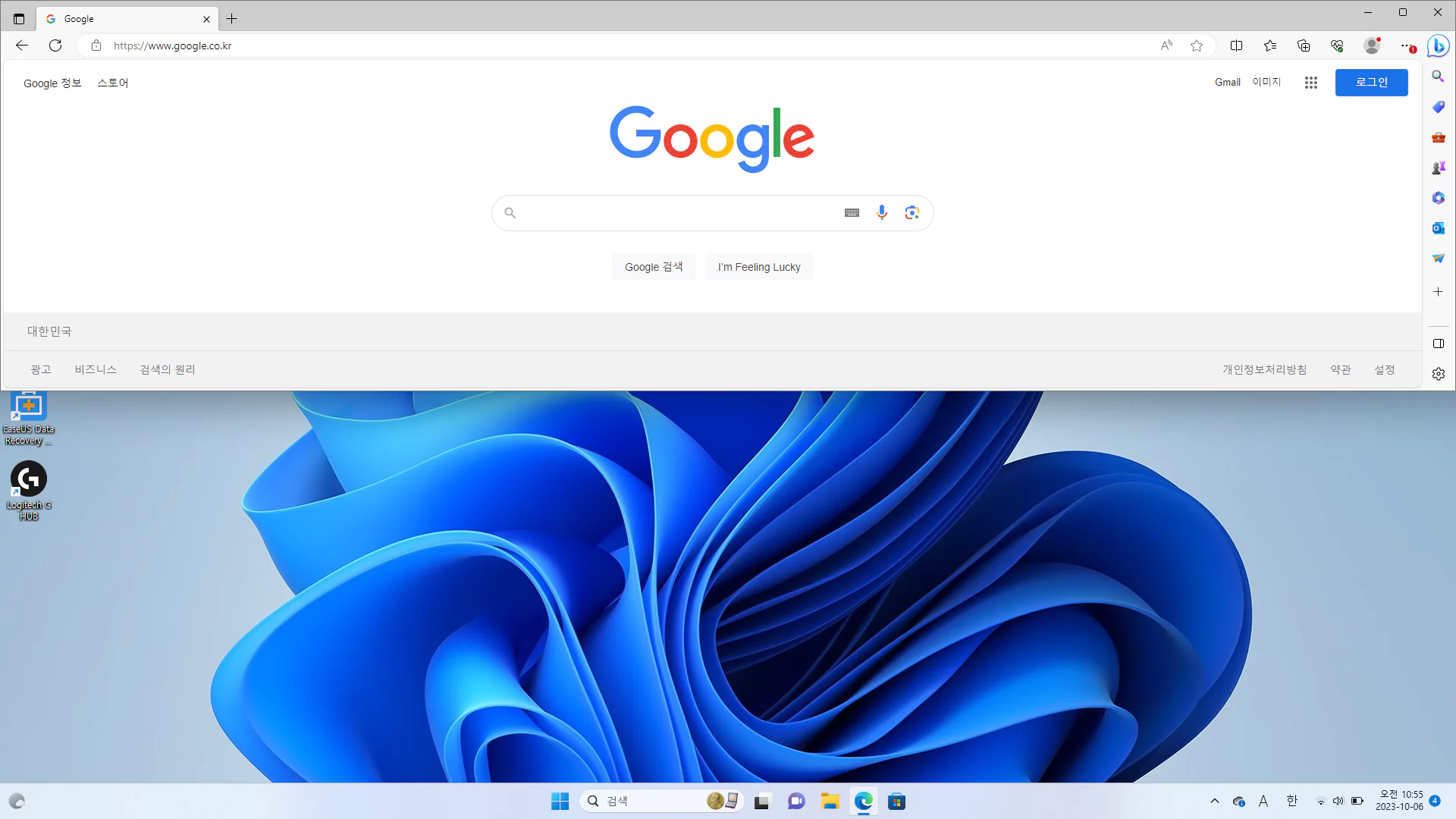This screenshot has width=1456, height=819.
Task: Open split screen view icon
Action: click(x=1236, y=45)
